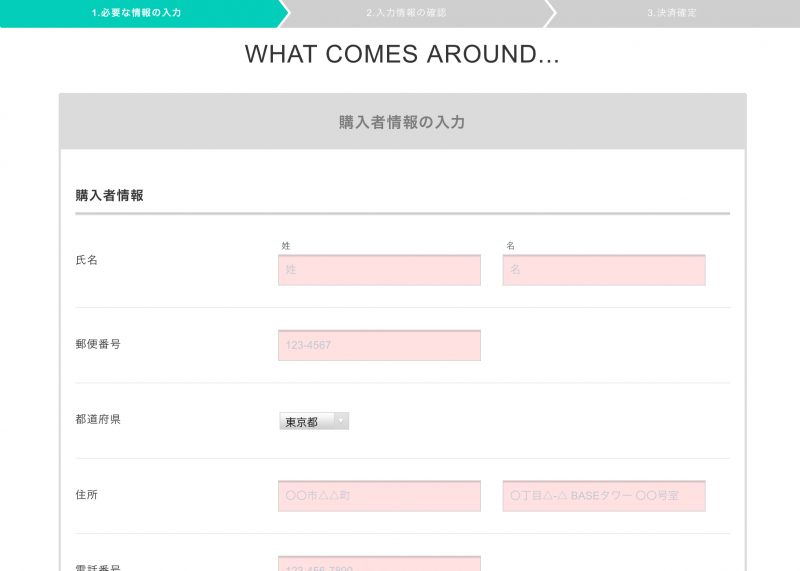Image resolution: width=800 pixels, height=571 pixels.
Task: Focus the 姓 last name input field
Action: click(x=379, y=270)
